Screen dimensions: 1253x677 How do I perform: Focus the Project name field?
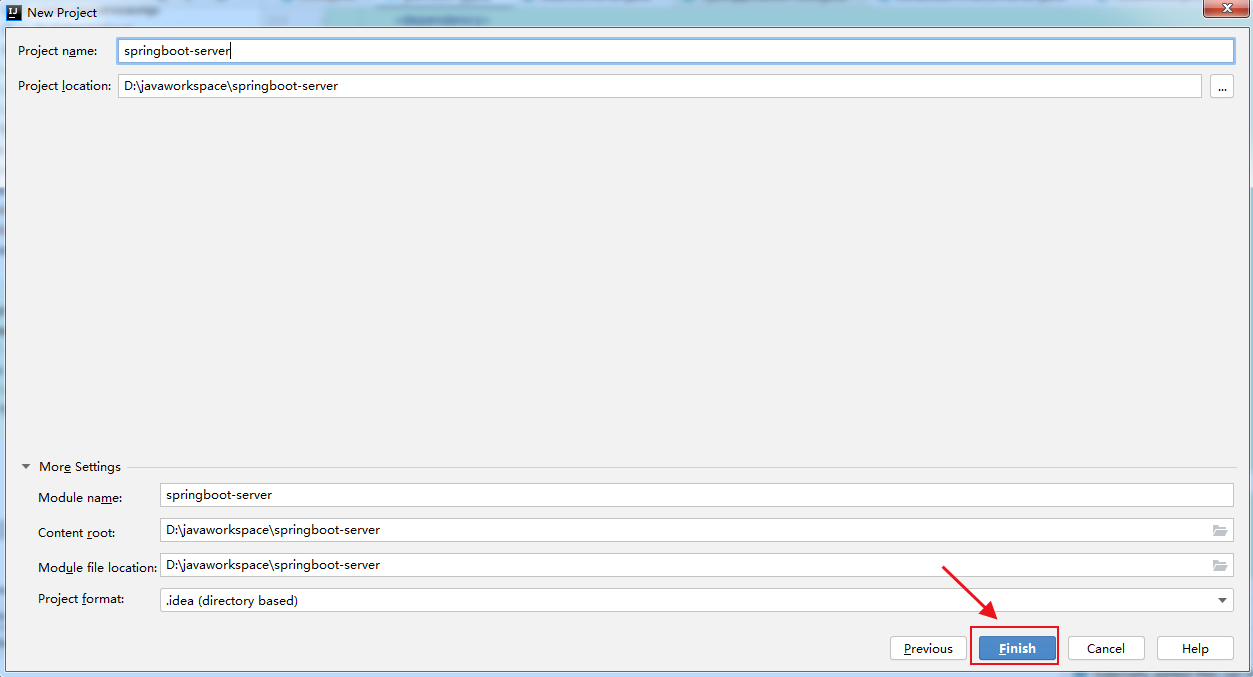pos(676,51)
